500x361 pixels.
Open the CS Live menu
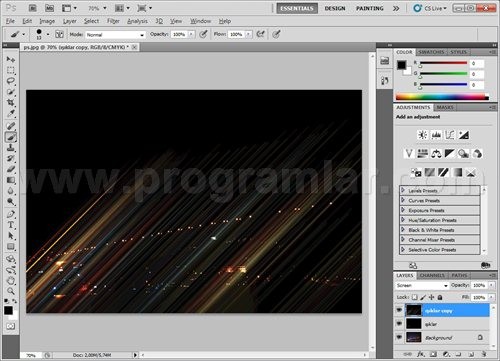point(430,8)
